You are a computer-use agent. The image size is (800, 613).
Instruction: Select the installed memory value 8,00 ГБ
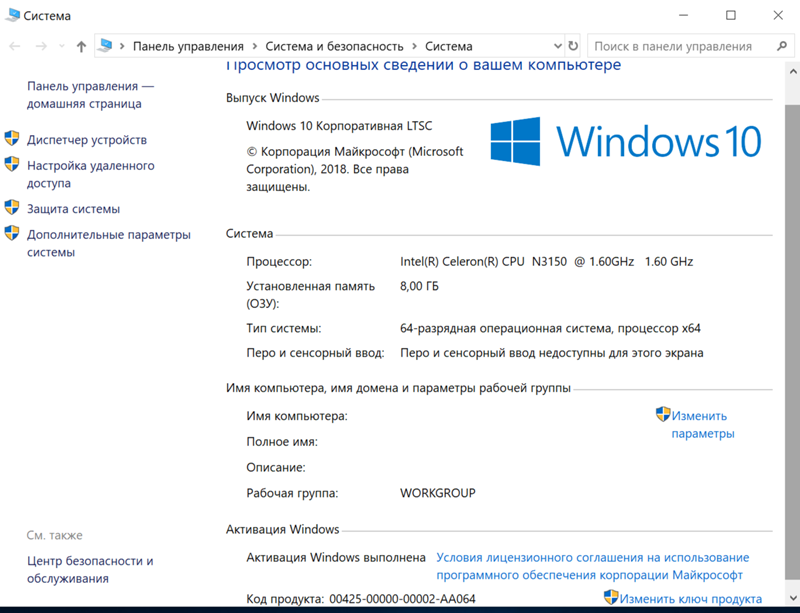(x=419, y=286)
